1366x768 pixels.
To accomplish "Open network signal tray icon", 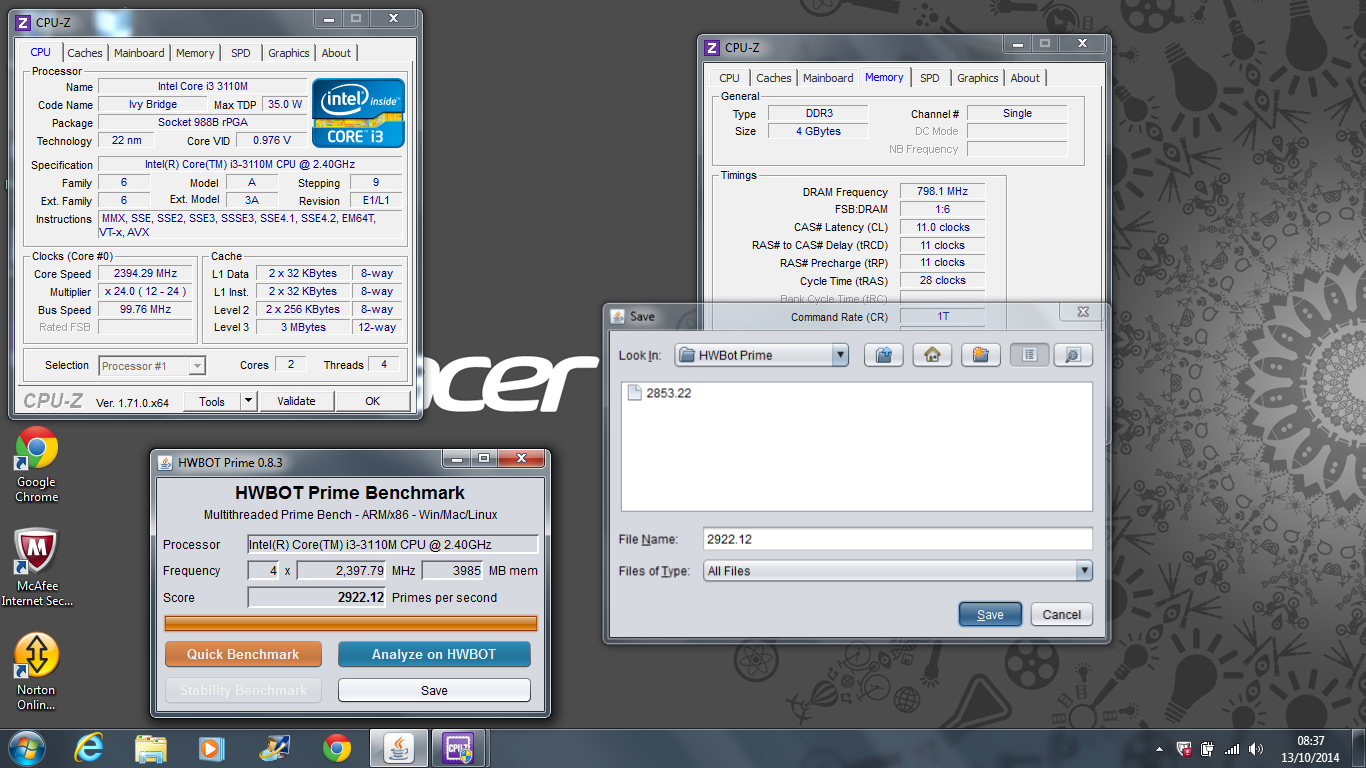I will [x=1232, y=749].
